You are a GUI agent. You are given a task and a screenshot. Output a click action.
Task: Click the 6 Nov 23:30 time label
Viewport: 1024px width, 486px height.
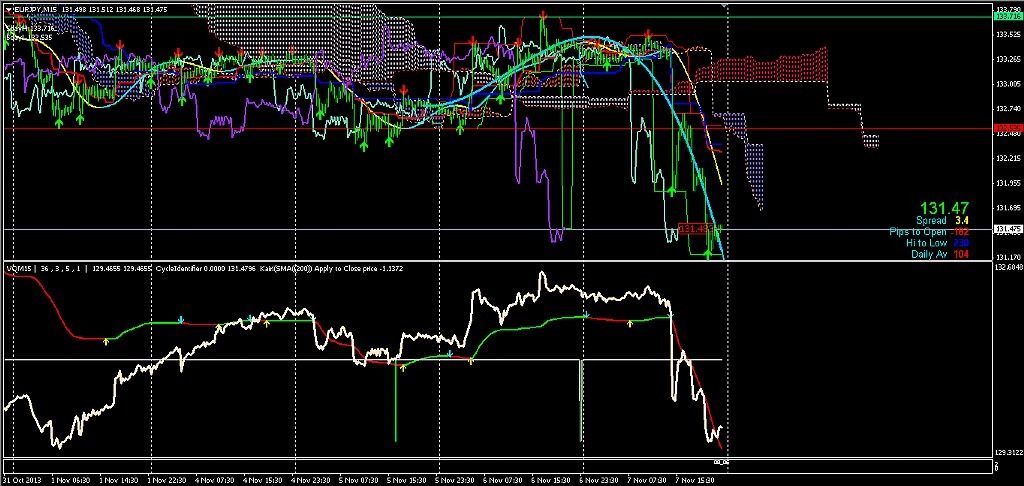tap(598, 479)
